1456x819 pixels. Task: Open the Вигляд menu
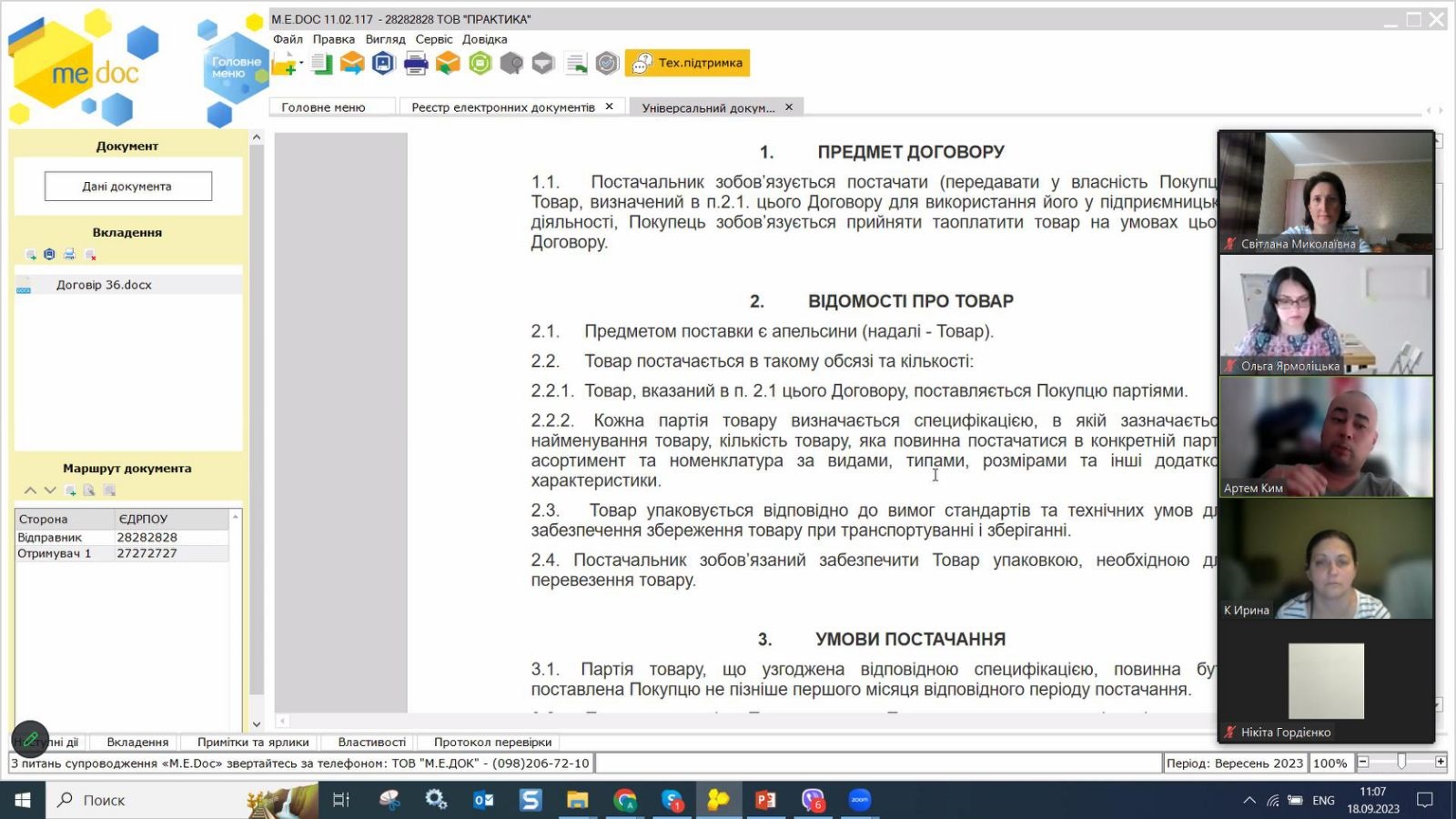[386, 39]
